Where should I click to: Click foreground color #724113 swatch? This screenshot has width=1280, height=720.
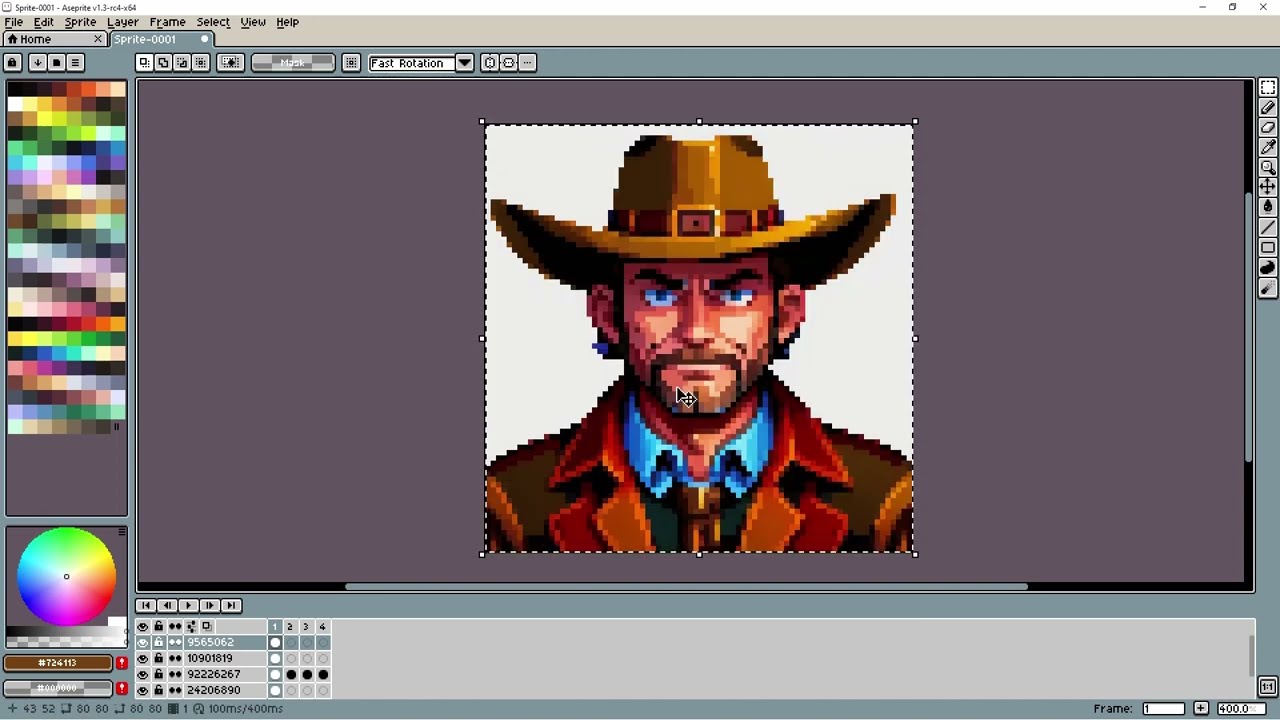pyautogui.click(x=58, y=663)
